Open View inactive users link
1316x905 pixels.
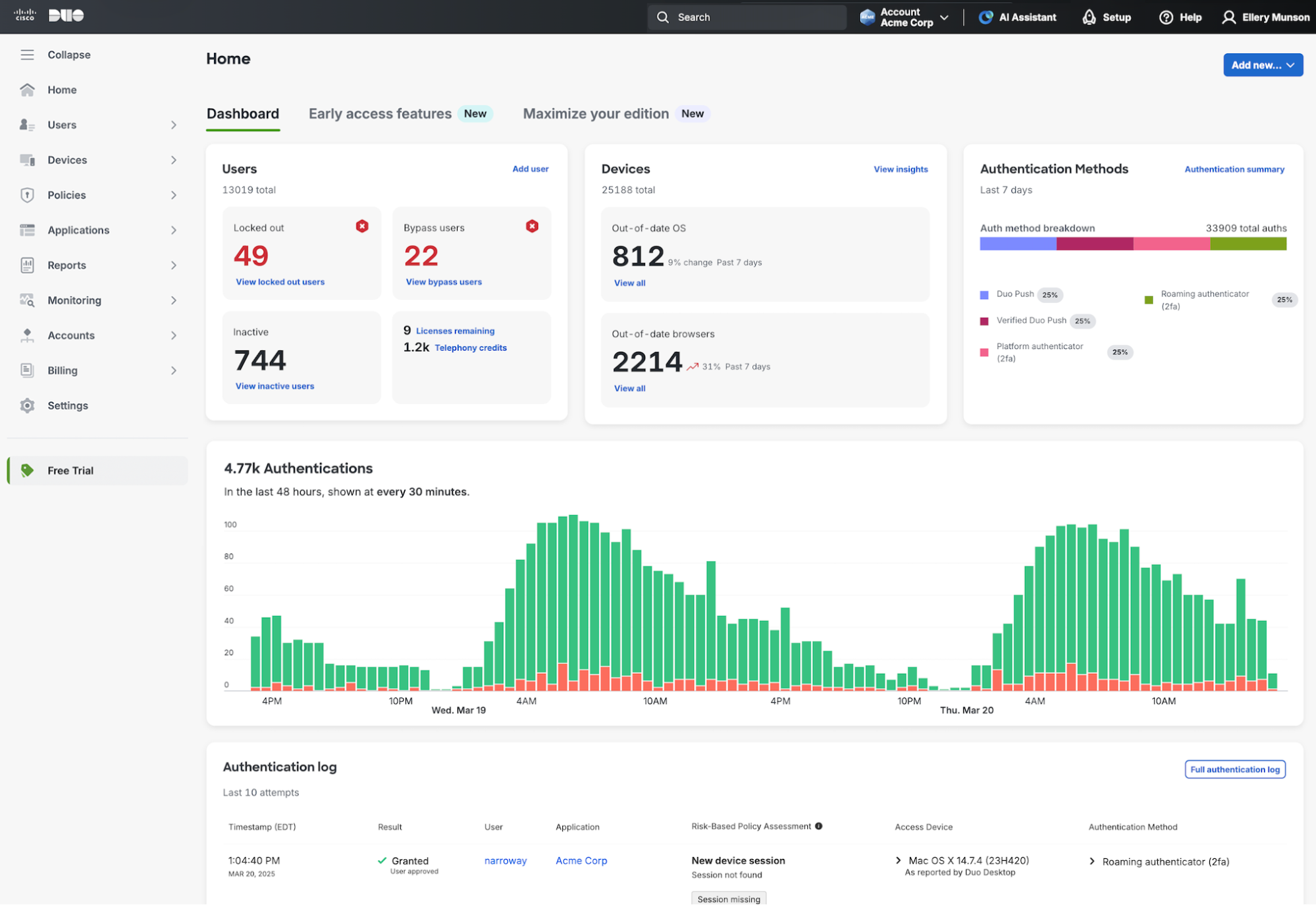click(275, 386)
